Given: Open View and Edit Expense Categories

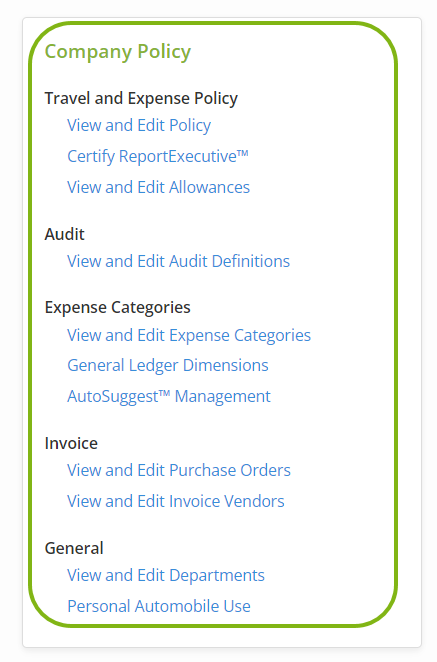Looking at the screenshot, I should click(189, 335).
